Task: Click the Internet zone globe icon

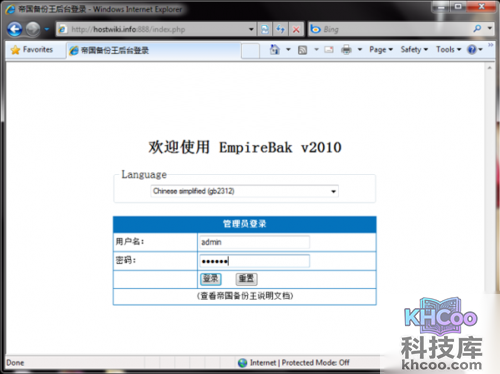Action: (x=242, y=363)
